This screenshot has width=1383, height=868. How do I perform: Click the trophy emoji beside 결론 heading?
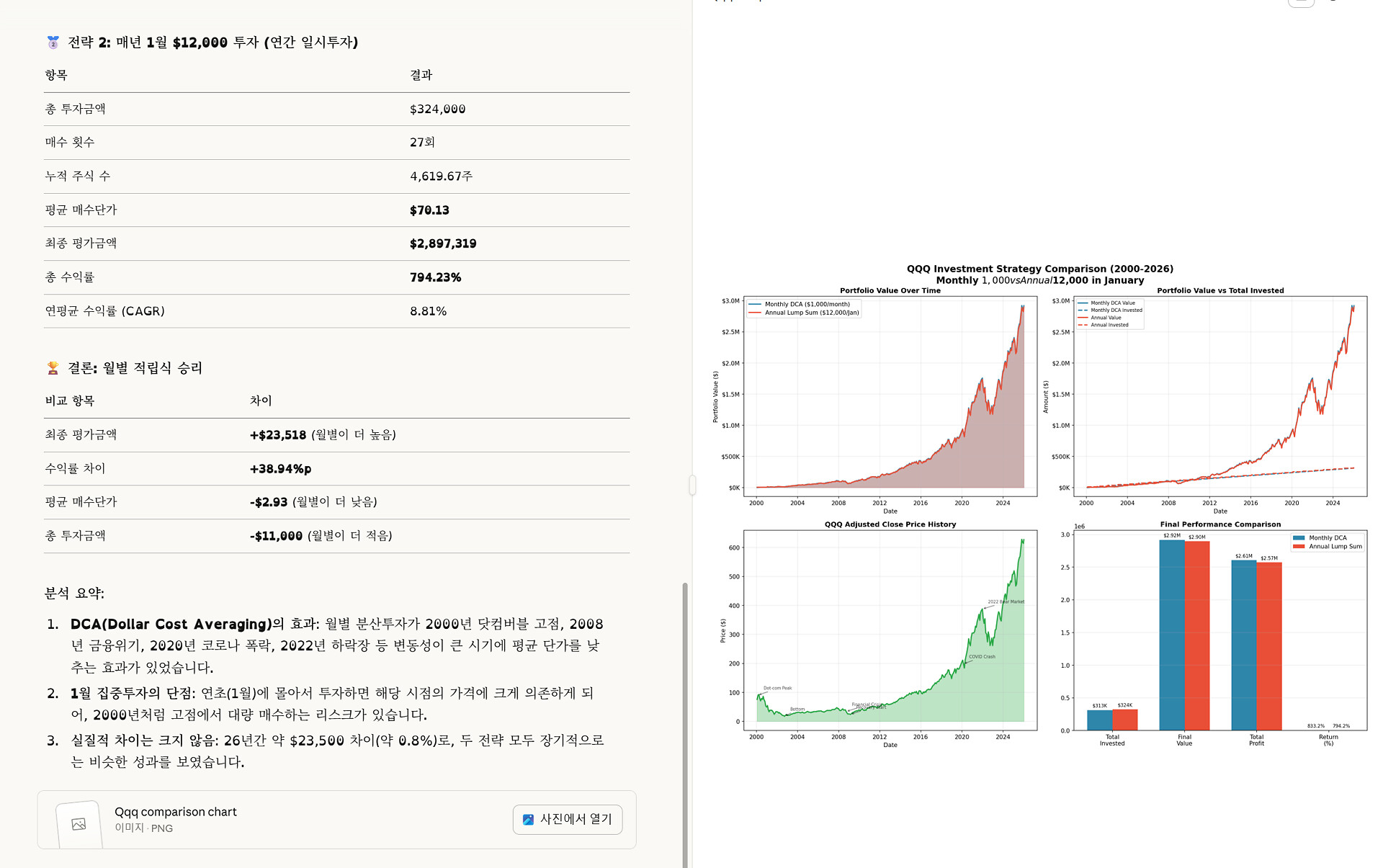53,368
